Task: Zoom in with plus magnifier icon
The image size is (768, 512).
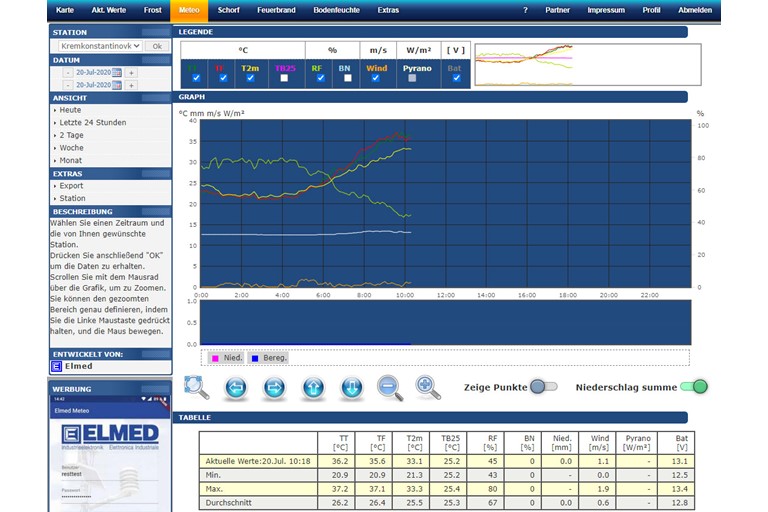Action: 428,387
